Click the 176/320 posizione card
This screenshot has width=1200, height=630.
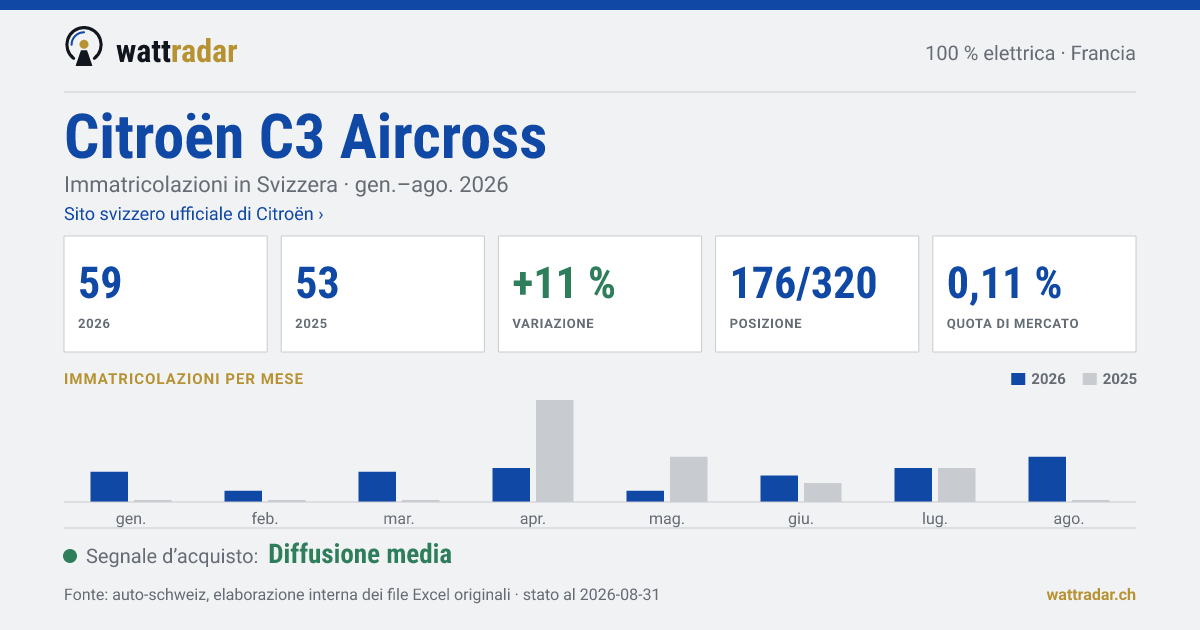point(816,294)
